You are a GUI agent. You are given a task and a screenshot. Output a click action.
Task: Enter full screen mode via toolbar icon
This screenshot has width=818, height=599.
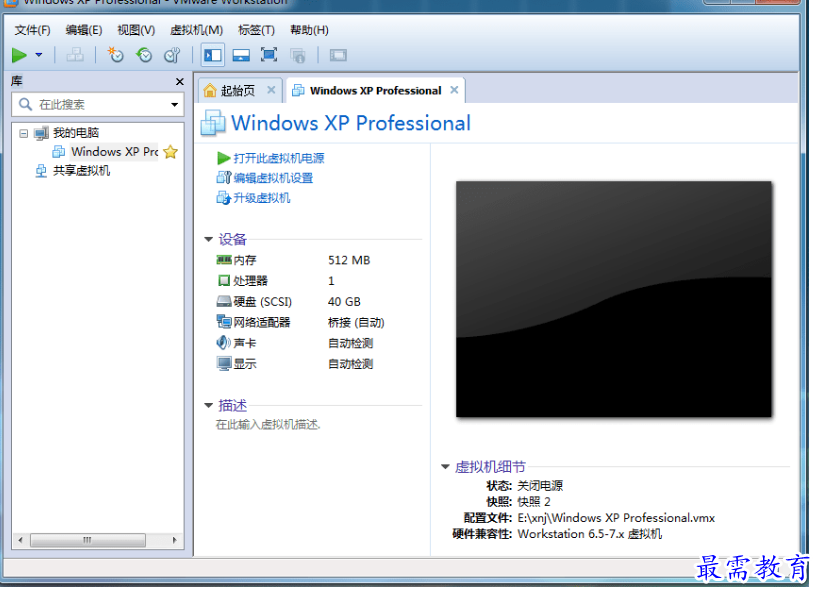click(269, 55)
